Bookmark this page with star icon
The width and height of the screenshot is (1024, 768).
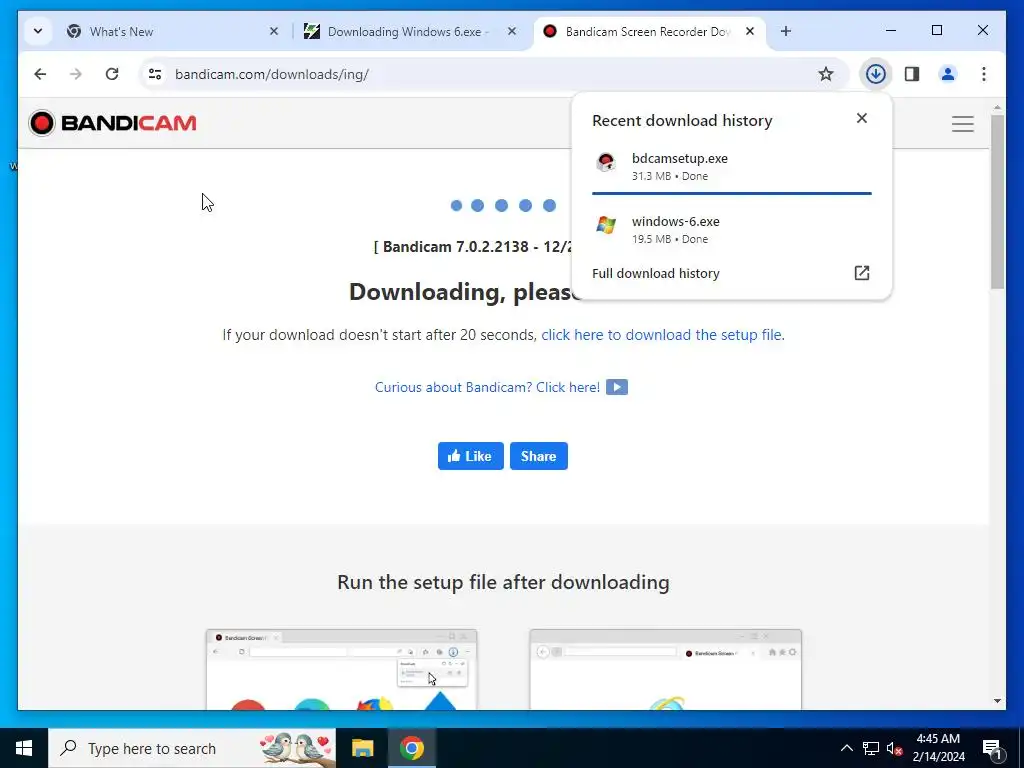tap(825, 74)
